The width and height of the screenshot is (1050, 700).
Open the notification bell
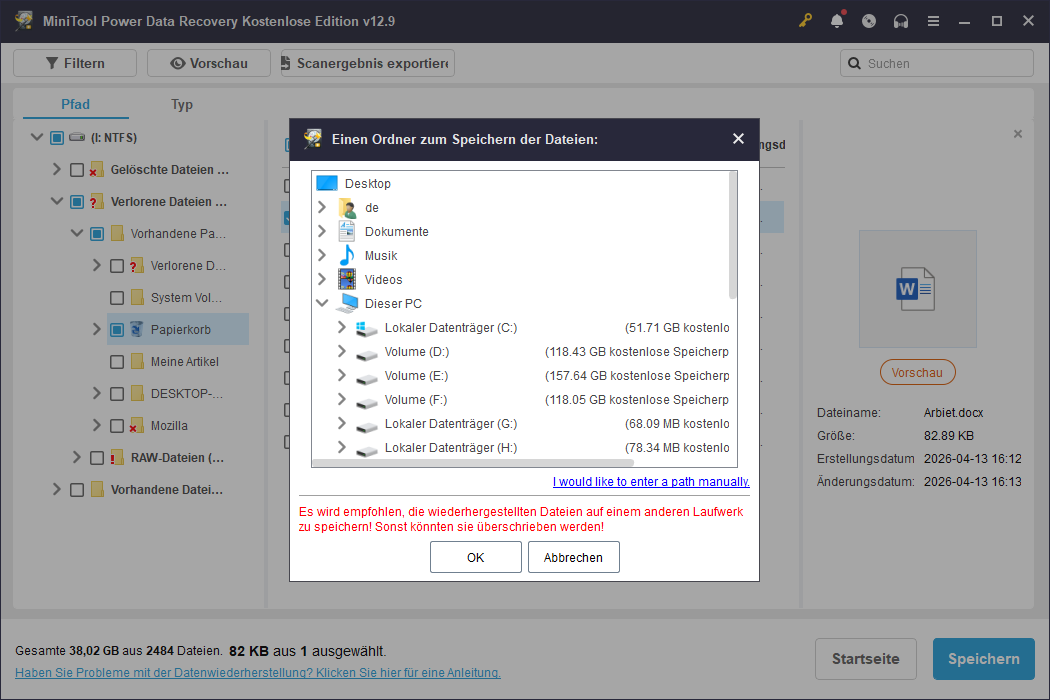click(837, 21)
